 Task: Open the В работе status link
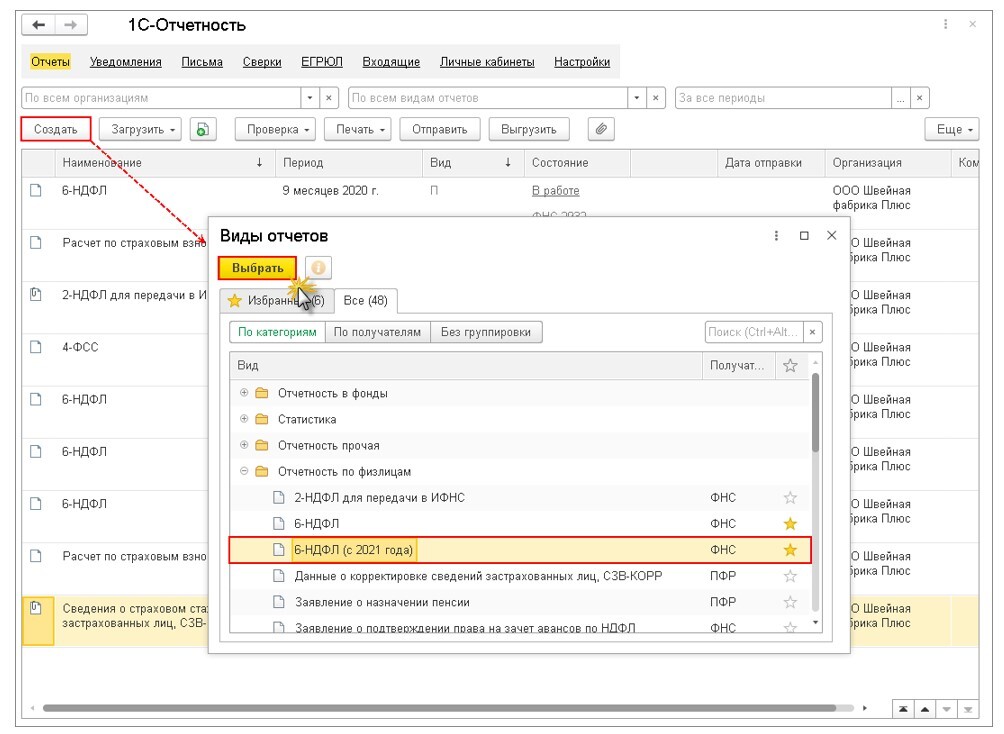click(555, 191)
